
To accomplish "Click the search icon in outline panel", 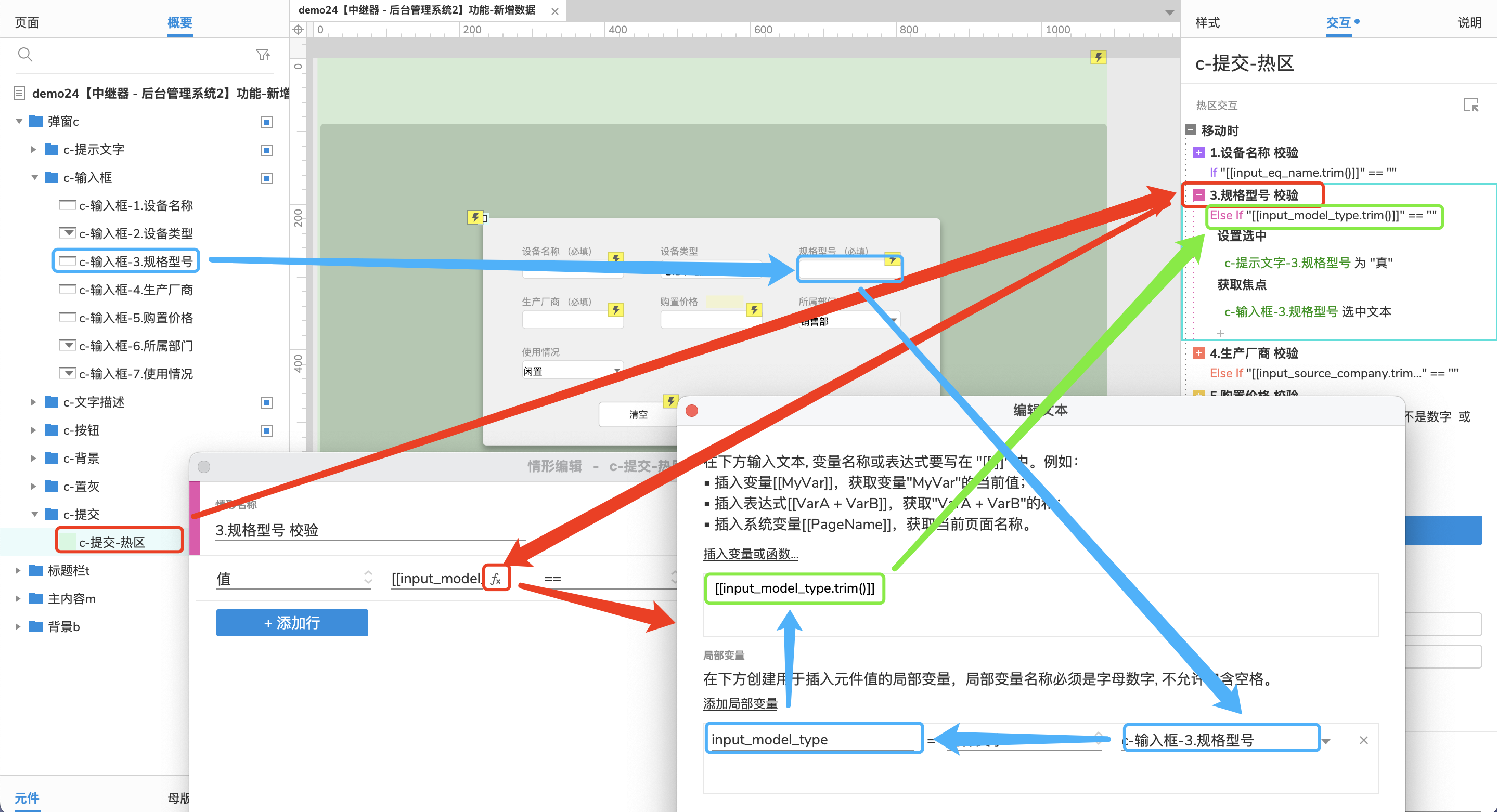I will click(25, 55).
